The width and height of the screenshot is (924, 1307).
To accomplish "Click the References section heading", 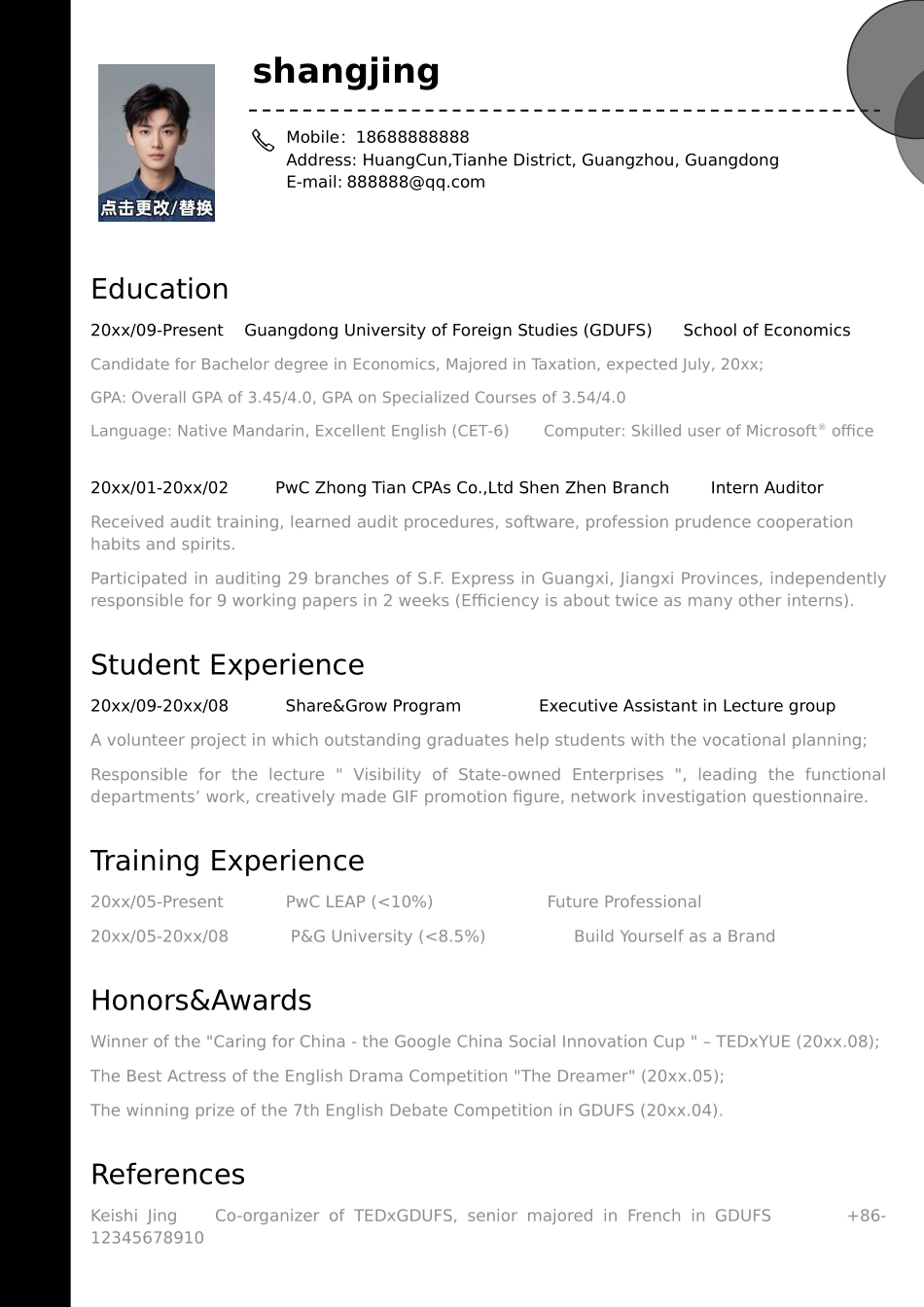I will pyautogui.click(x=167, y=1174).
